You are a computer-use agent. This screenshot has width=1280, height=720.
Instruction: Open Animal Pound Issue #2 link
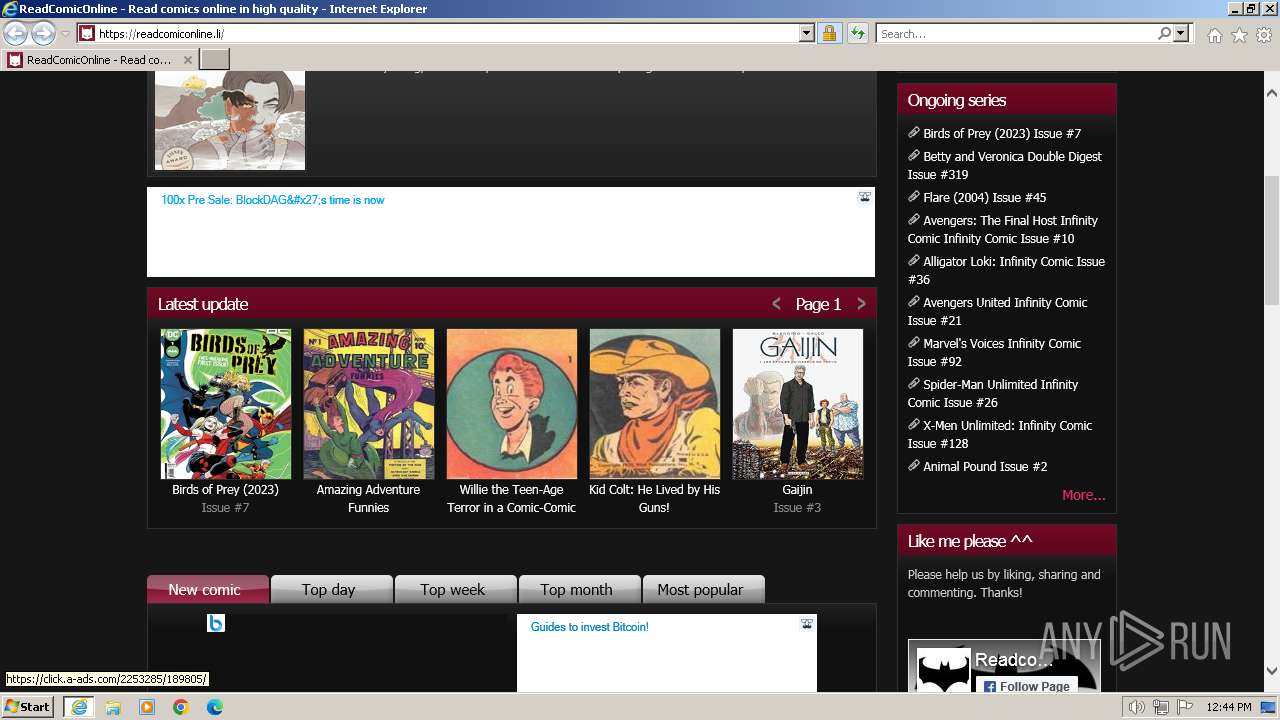point(985,466)
